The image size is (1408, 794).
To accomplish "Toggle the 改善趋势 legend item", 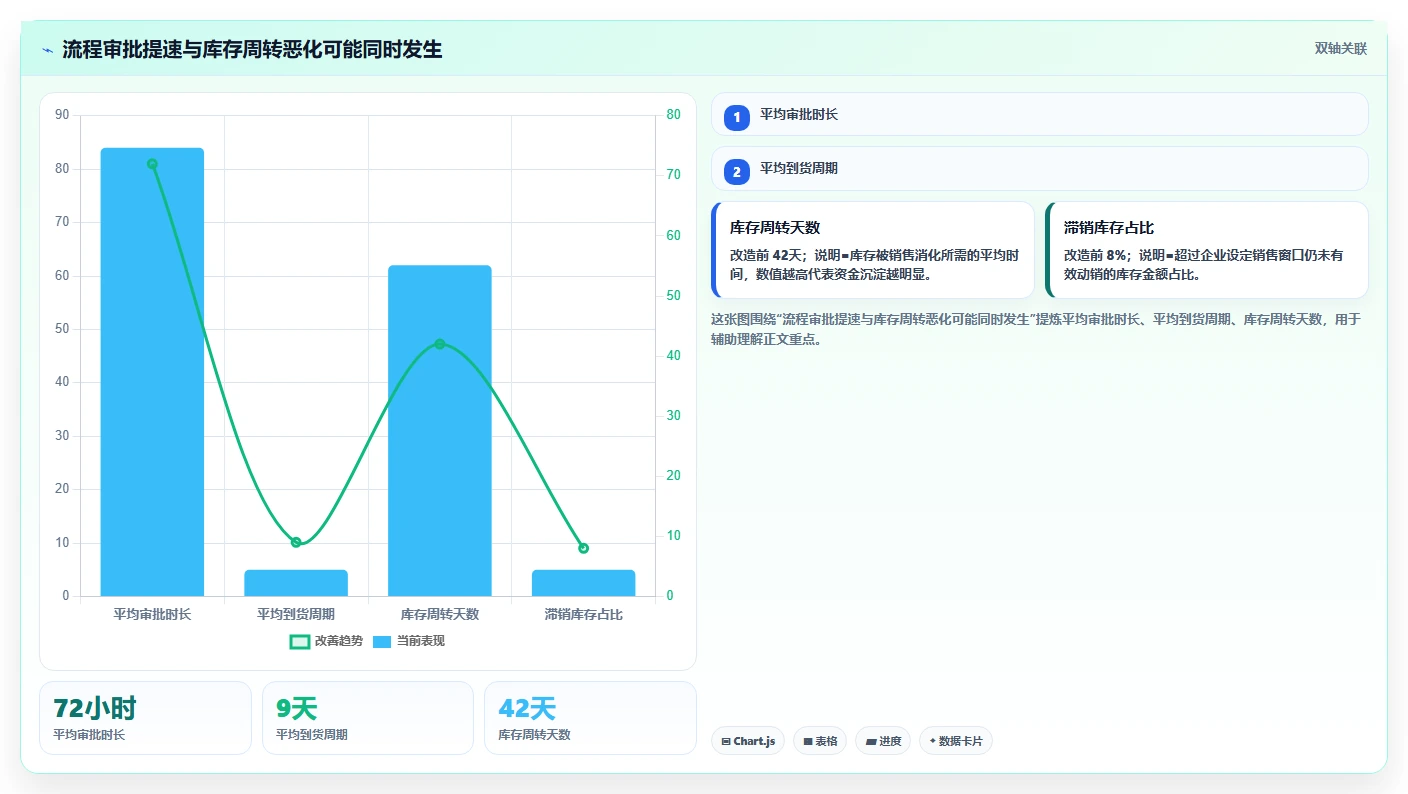I will [326, 641].
